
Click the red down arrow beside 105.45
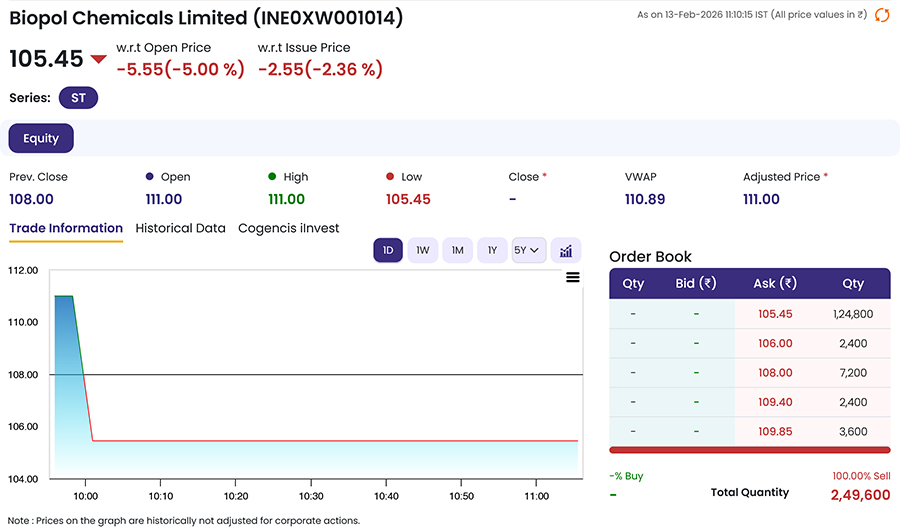99,59
